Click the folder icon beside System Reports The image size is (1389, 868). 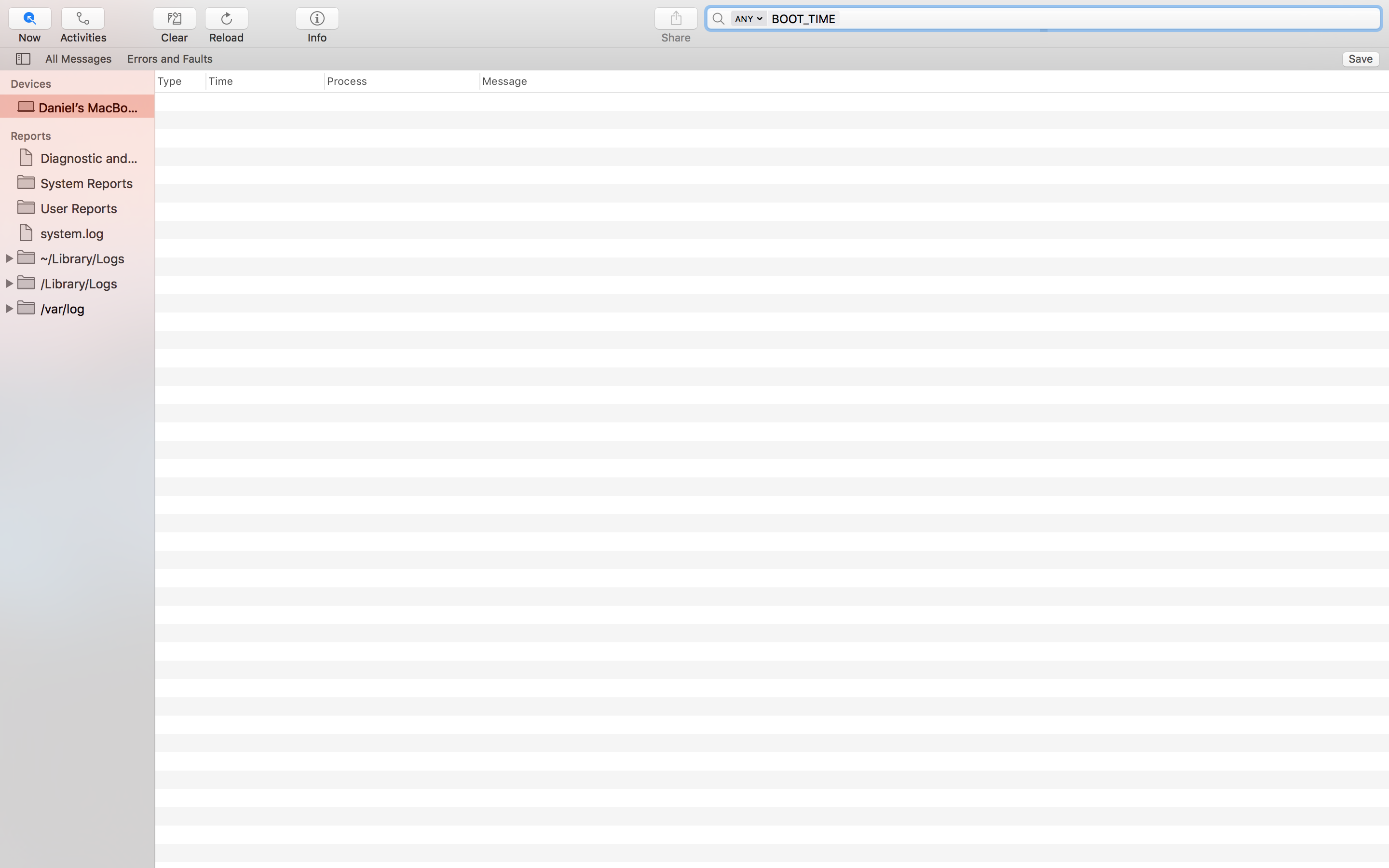click(26, 183)
